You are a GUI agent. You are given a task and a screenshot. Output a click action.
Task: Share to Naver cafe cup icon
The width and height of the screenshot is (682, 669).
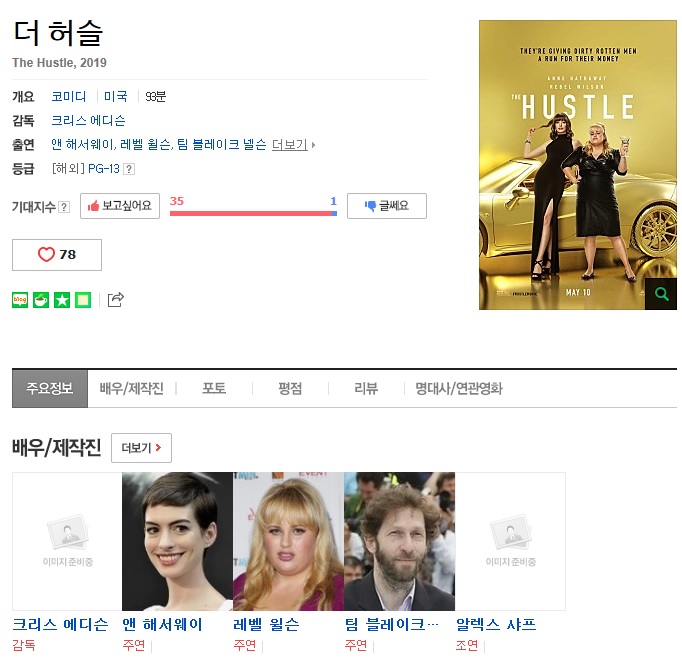(41, 300)
